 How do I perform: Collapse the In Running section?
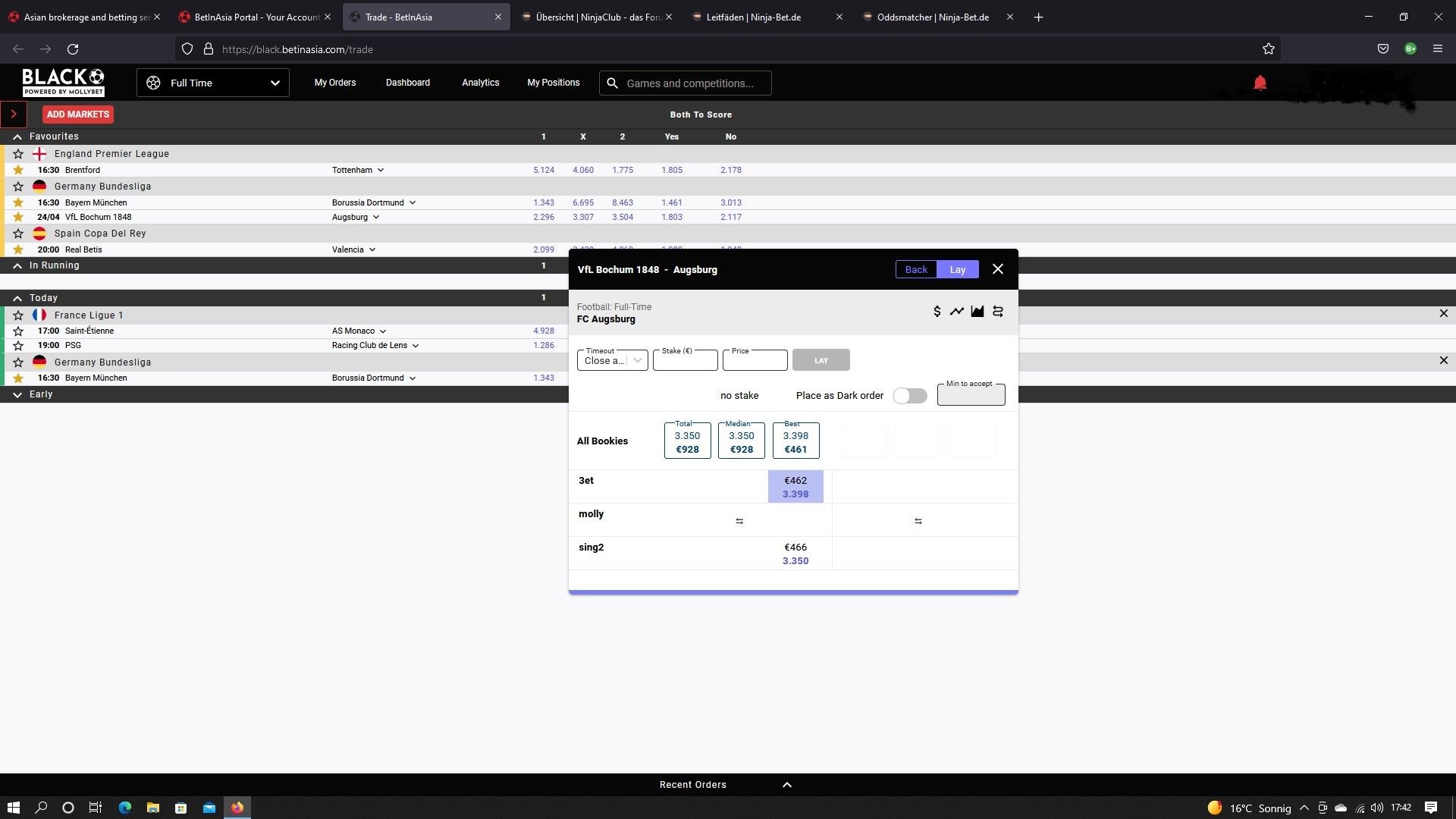coord(17,265)
